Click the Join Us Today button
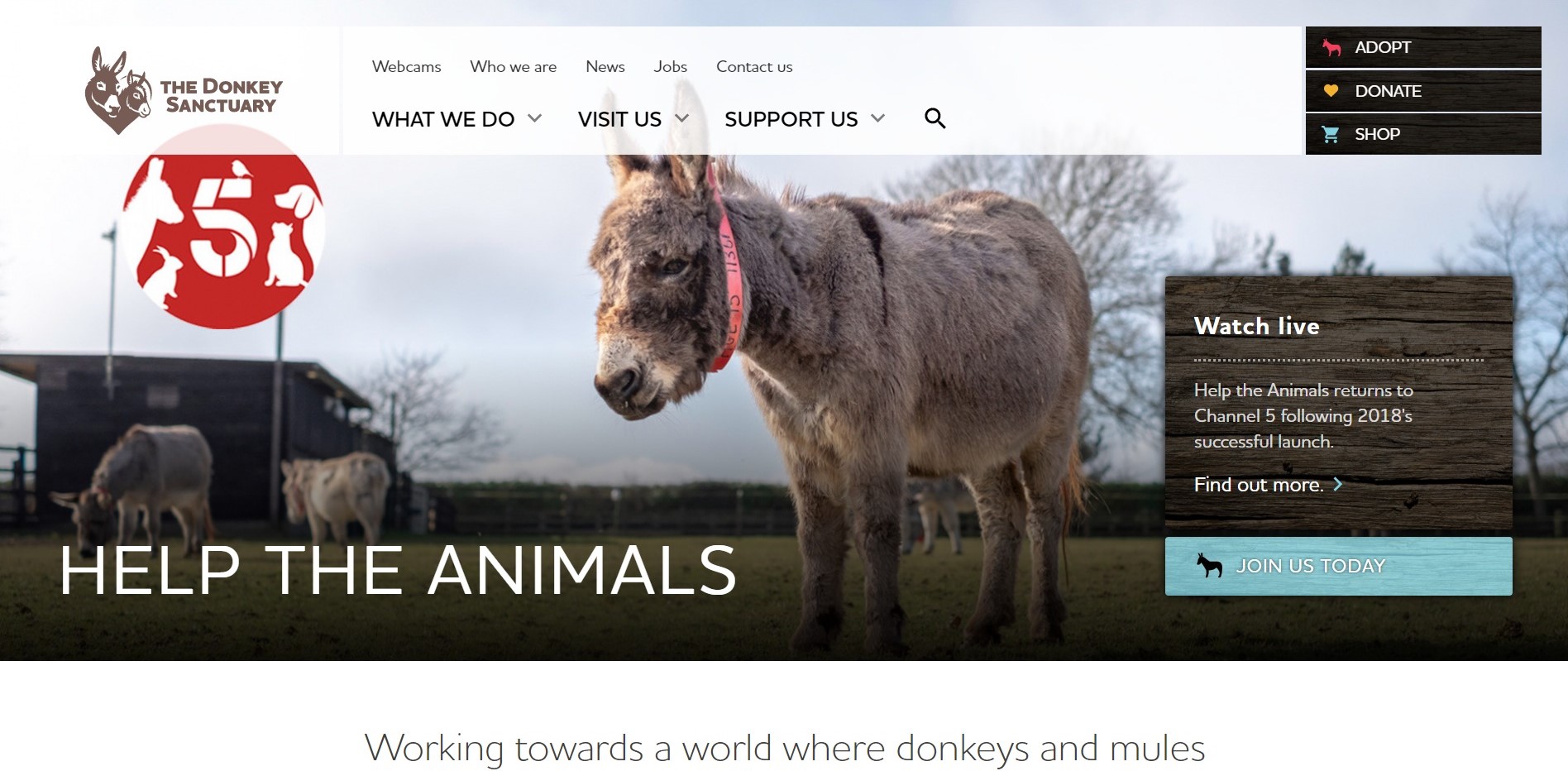 point(1338,566)
